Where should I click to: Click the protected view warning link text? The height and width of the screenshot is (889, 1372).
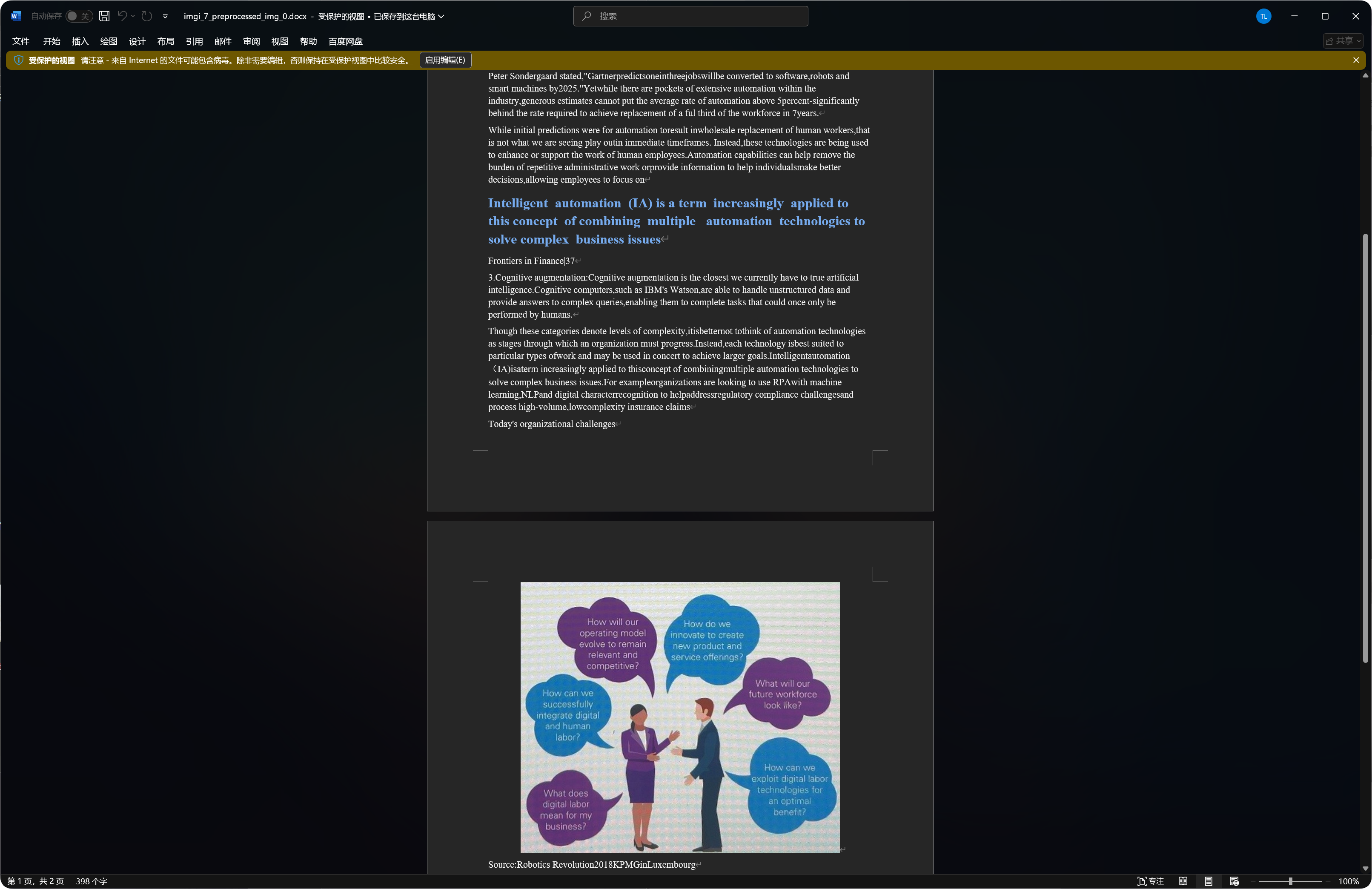pyautogui.click(x=246, y=60)
